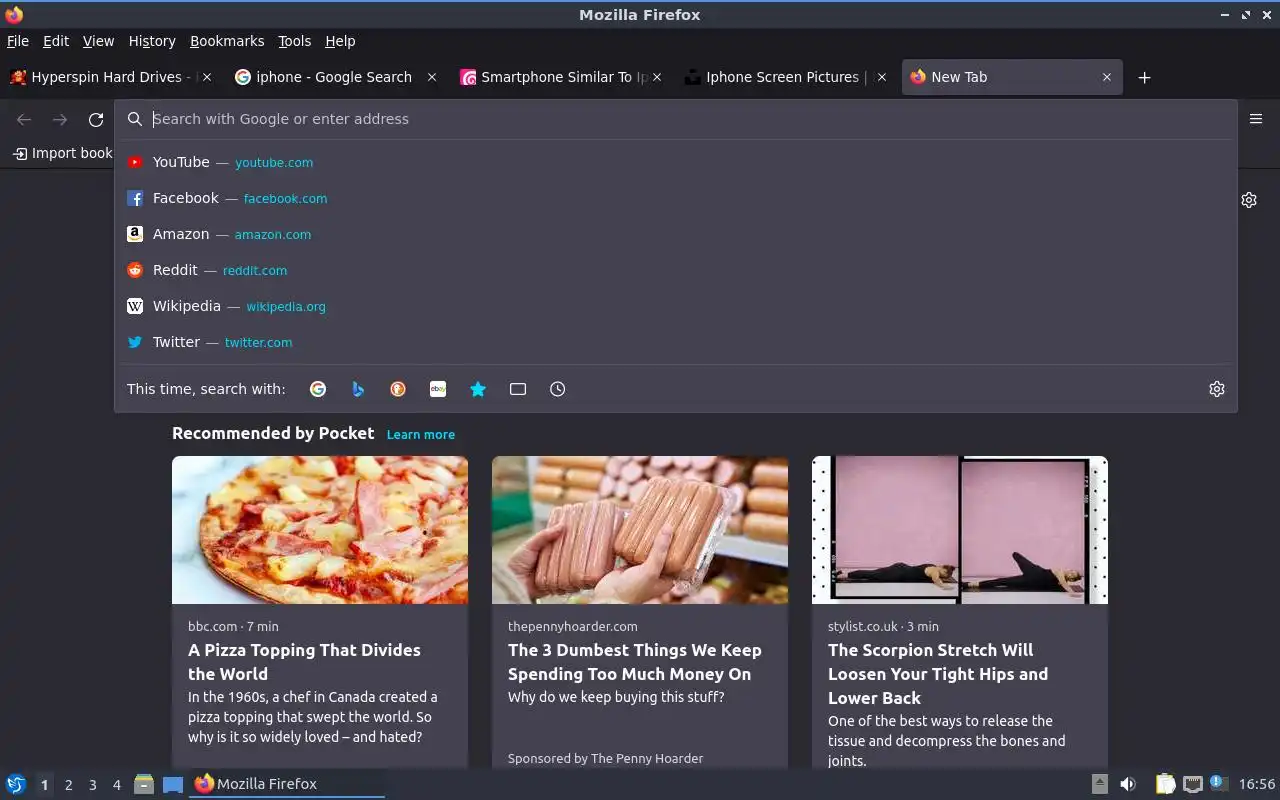Open the Scorpion Stretch article thumbnail

click(960, 530)
